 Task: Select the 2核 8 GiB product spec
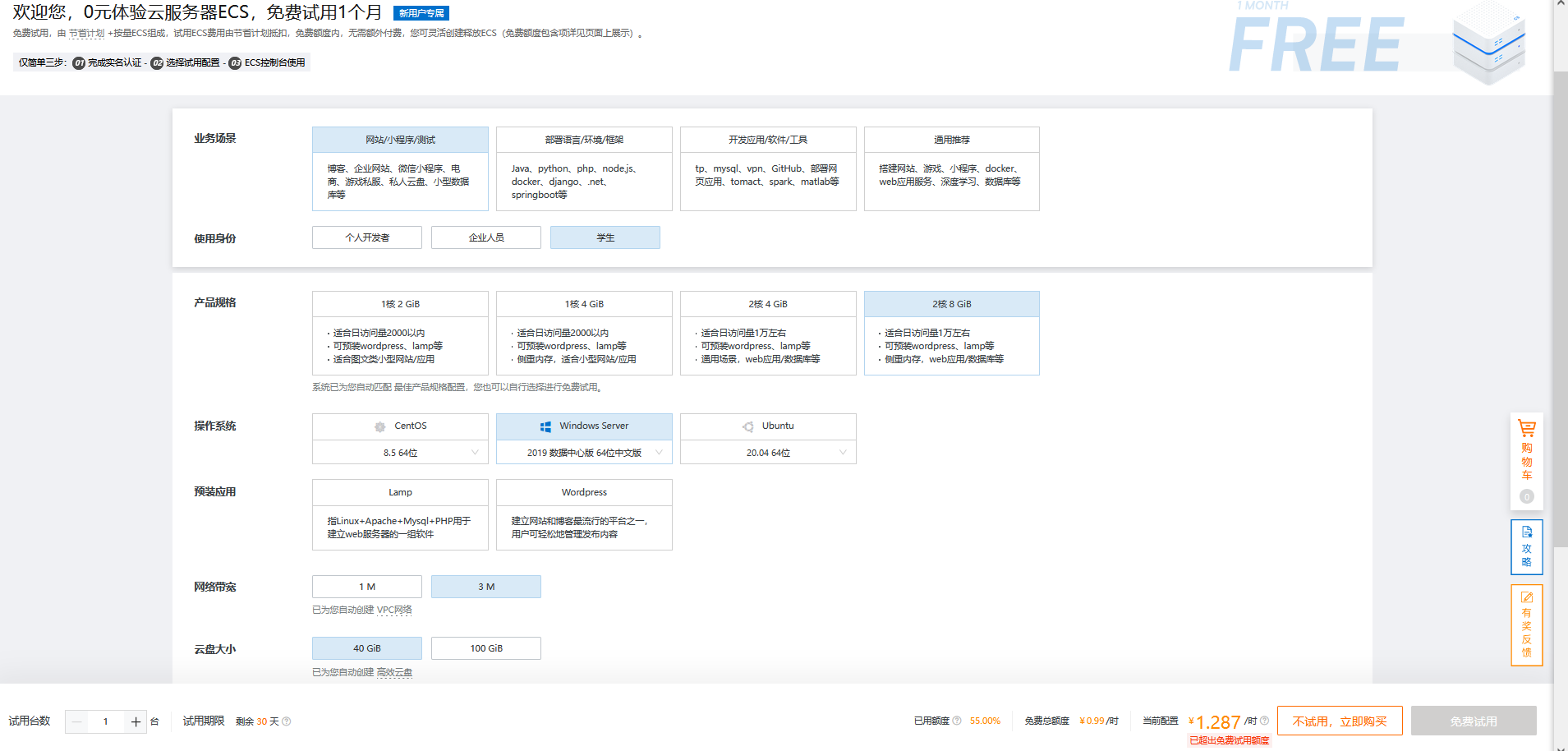click(x=952, y=333)
